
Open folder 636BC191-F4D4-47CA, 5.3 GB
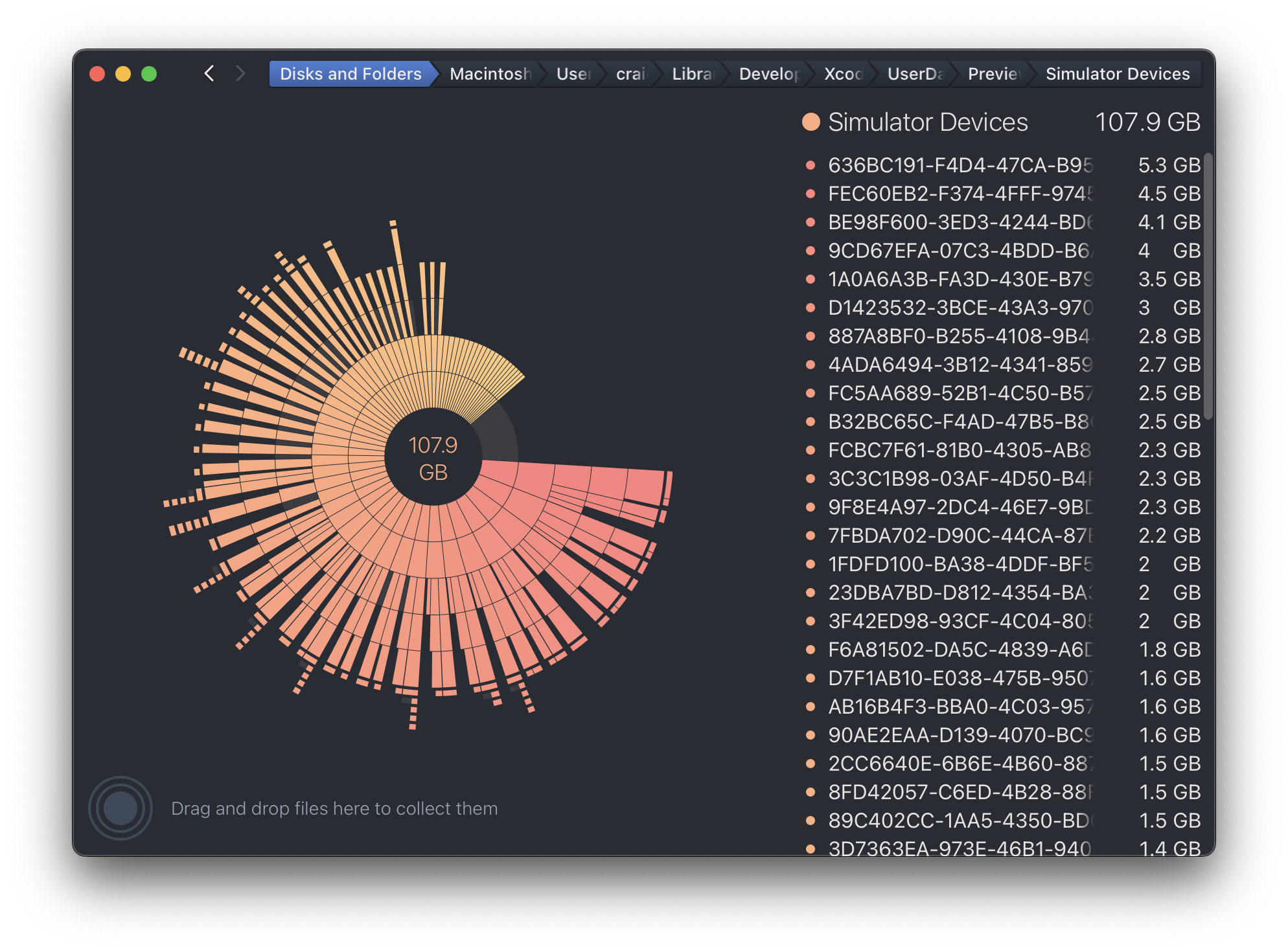(960, 165)
